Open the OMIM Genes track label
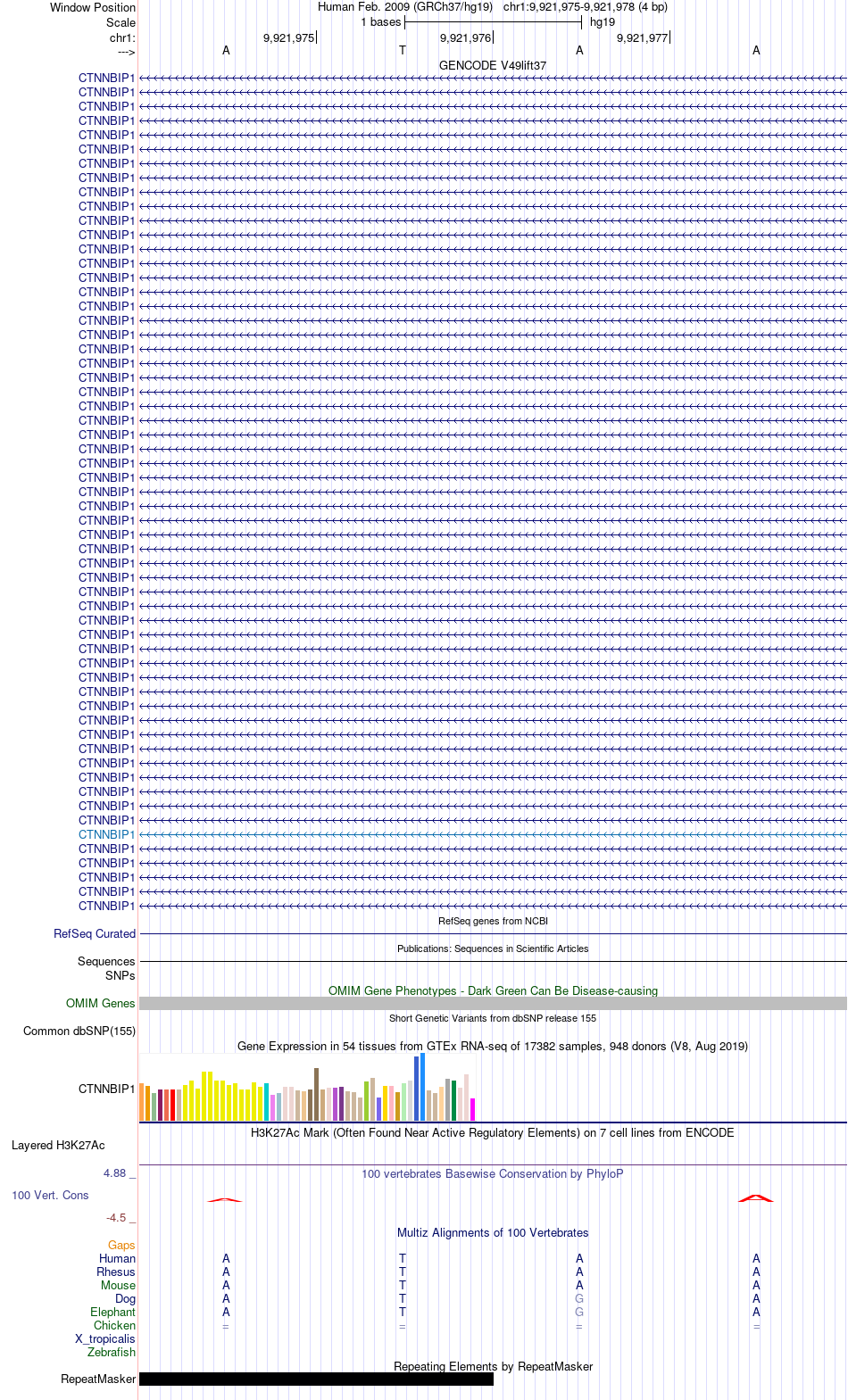 point(100,1003)
